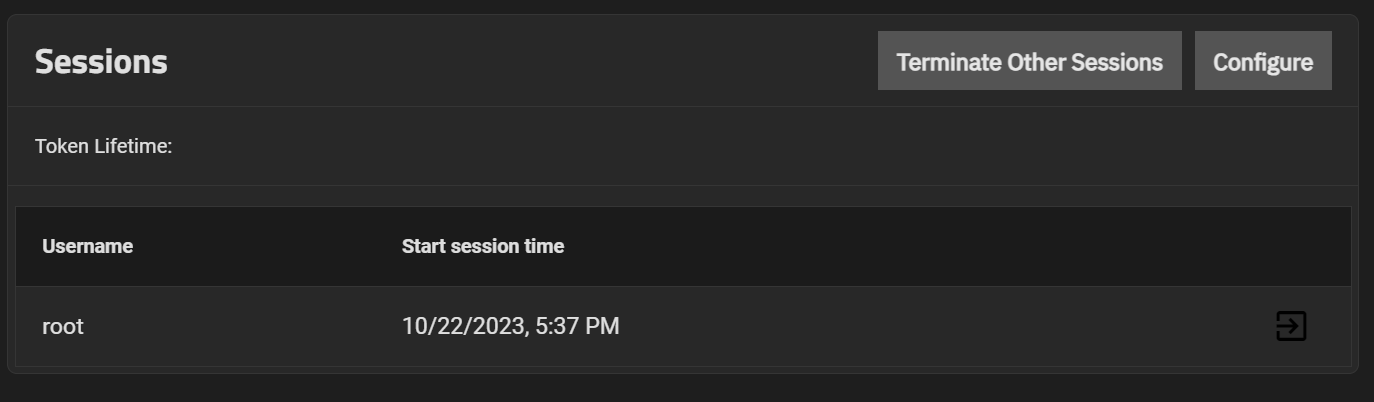
Task: Sort sessions by Start session time
Action: pos(483,246)
